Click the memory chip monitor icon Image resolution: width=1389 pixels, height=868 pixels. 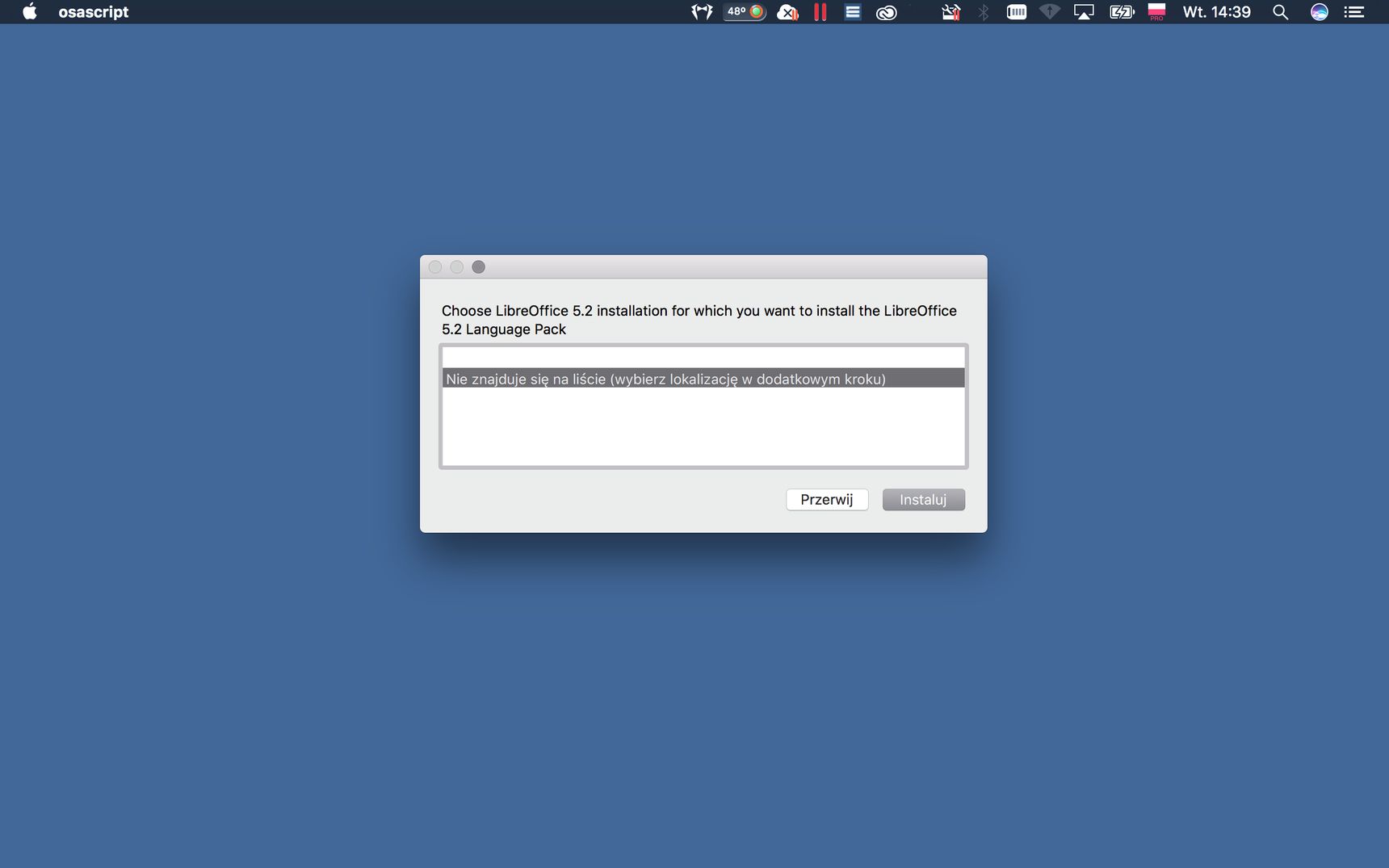(x=1017, y=11)
